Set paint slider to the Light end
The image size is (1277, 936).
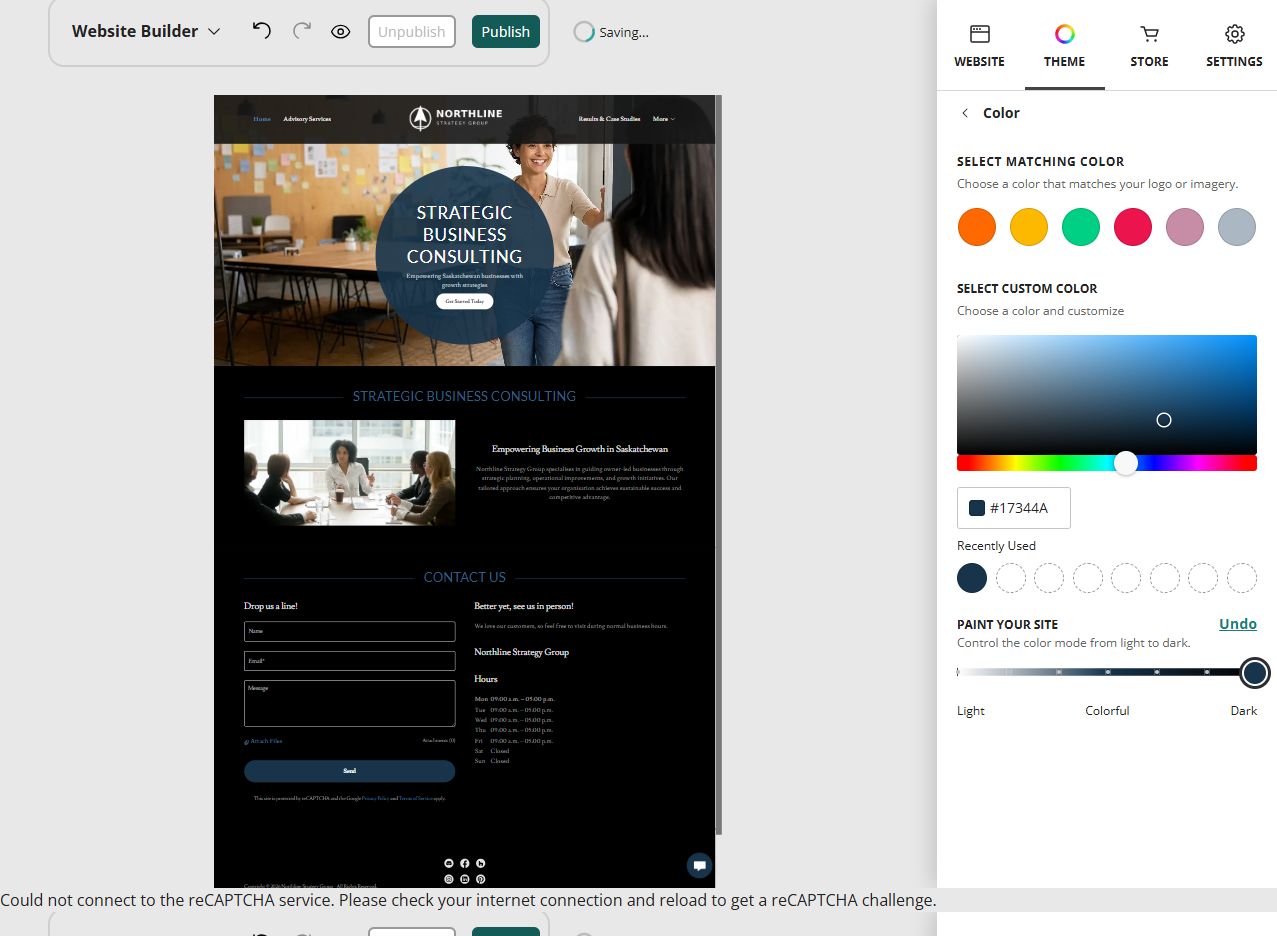tap(959, 673)
